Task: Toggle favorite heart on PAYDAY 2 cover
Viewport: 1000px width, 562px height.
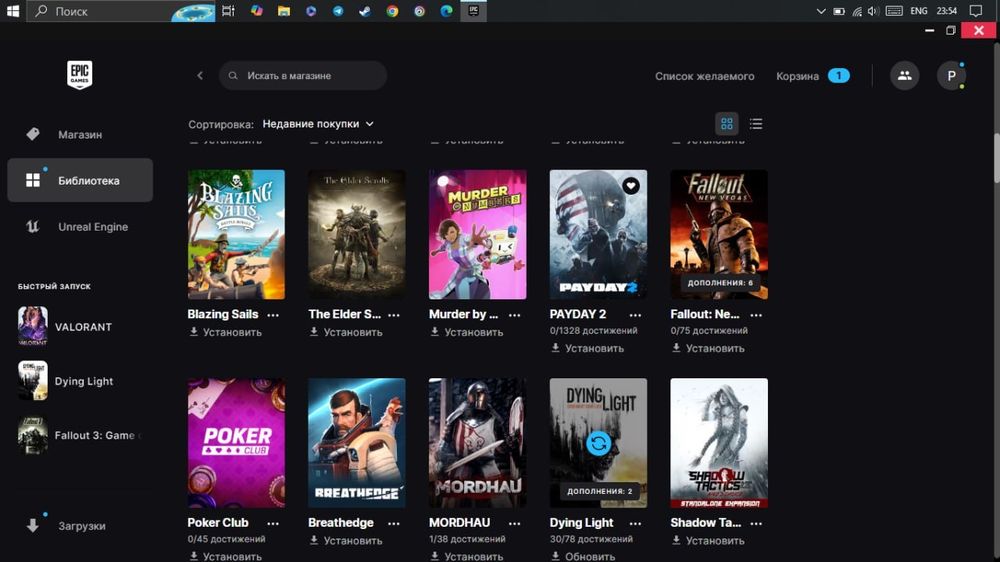Action: 631,186
